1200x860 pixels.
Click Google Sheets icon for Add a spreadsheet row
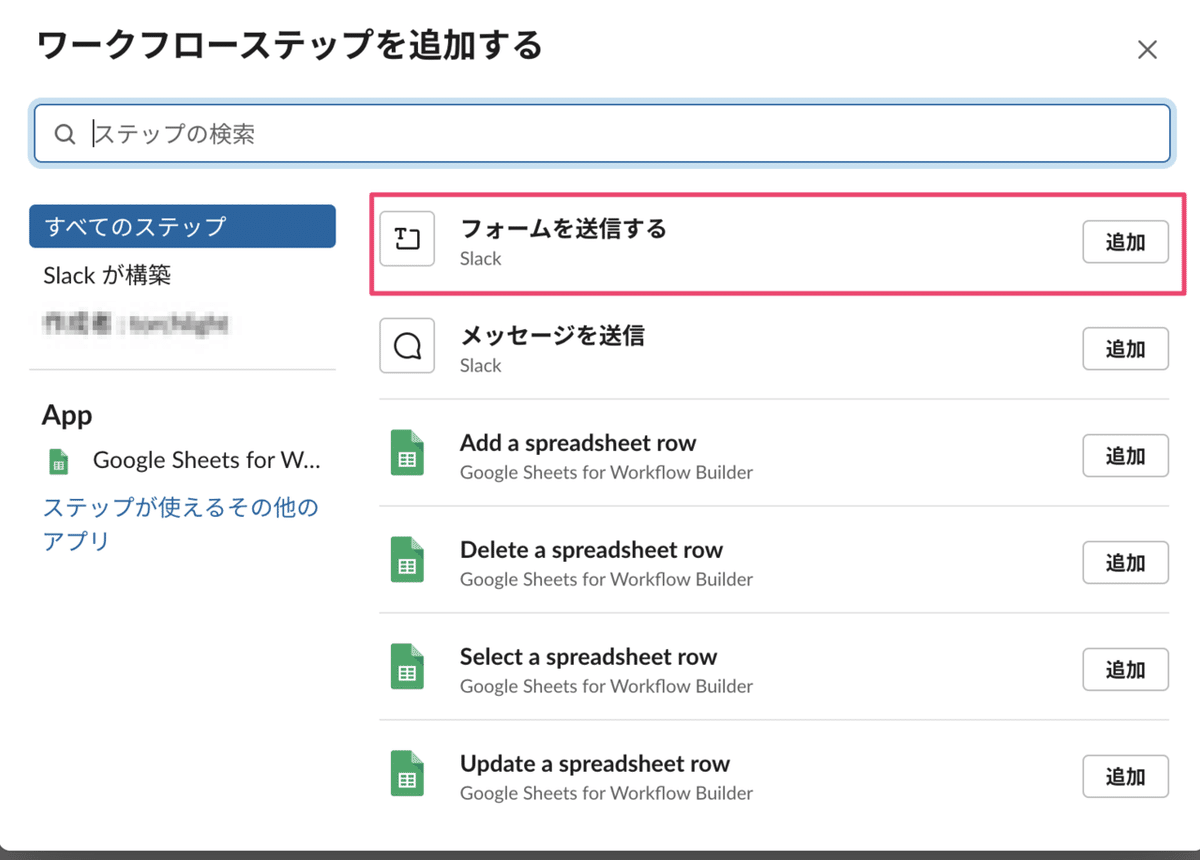coord(407,453)
